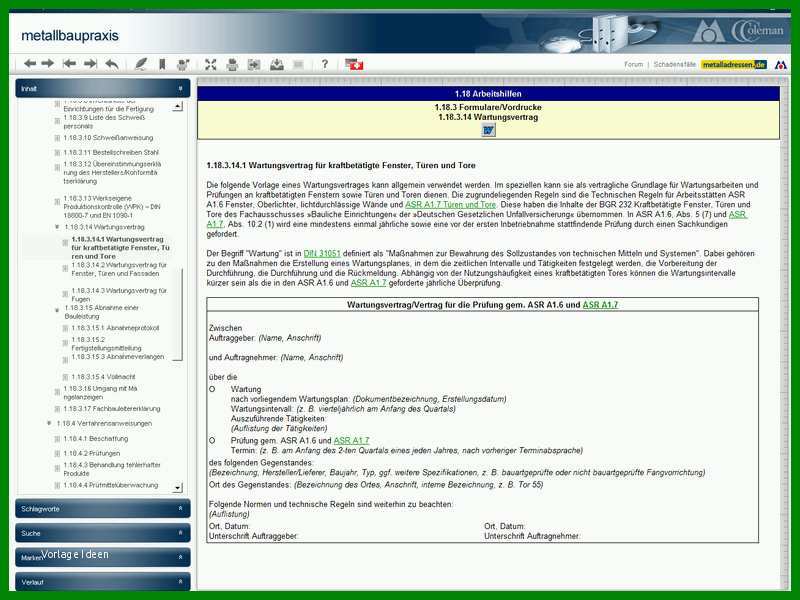Select 1.18.4.2 Prüfungen

click(x=92, y=453)
